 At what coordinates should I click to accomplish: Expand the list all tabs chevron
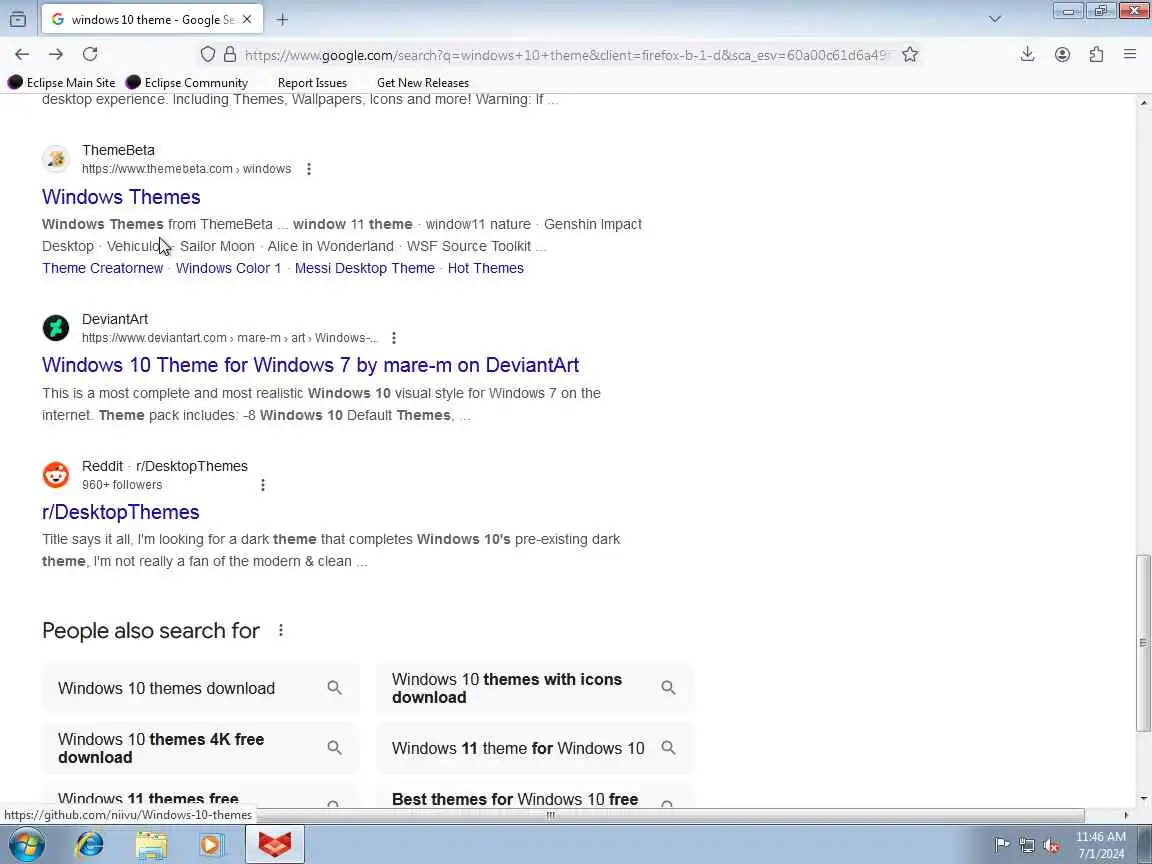point(995,20)
